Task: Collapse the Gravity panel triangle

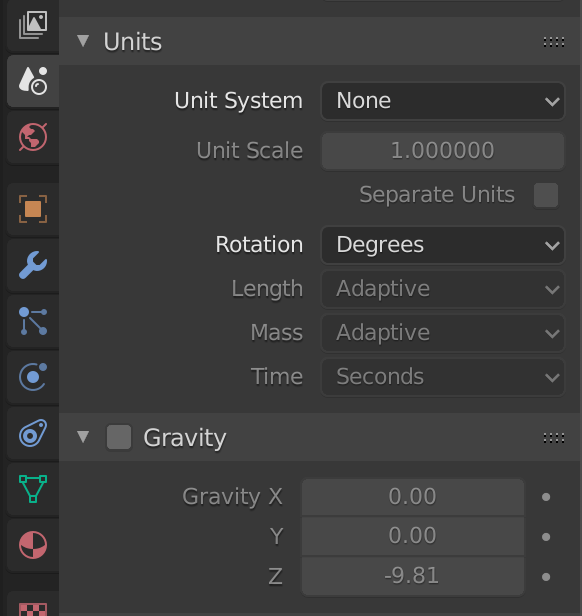Action: [x=83, y=437]
